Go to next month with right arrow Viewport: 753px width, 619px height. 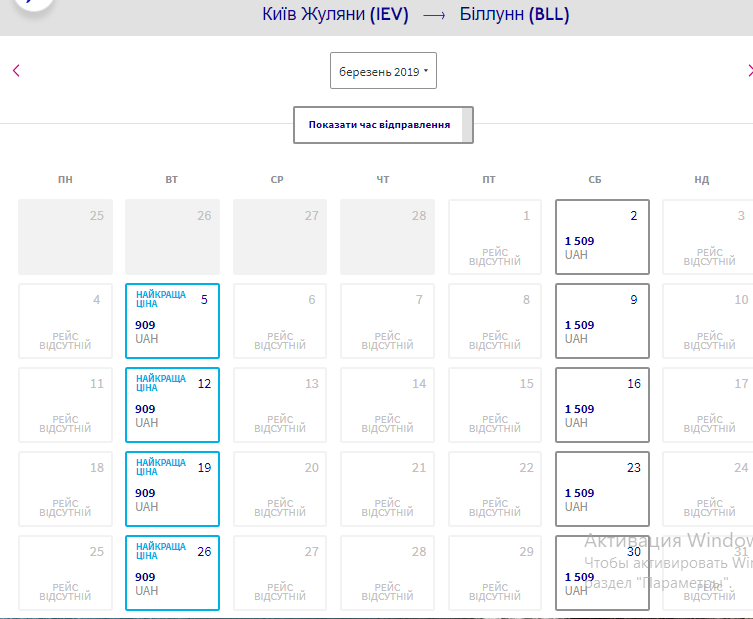[x=749, y=70]
